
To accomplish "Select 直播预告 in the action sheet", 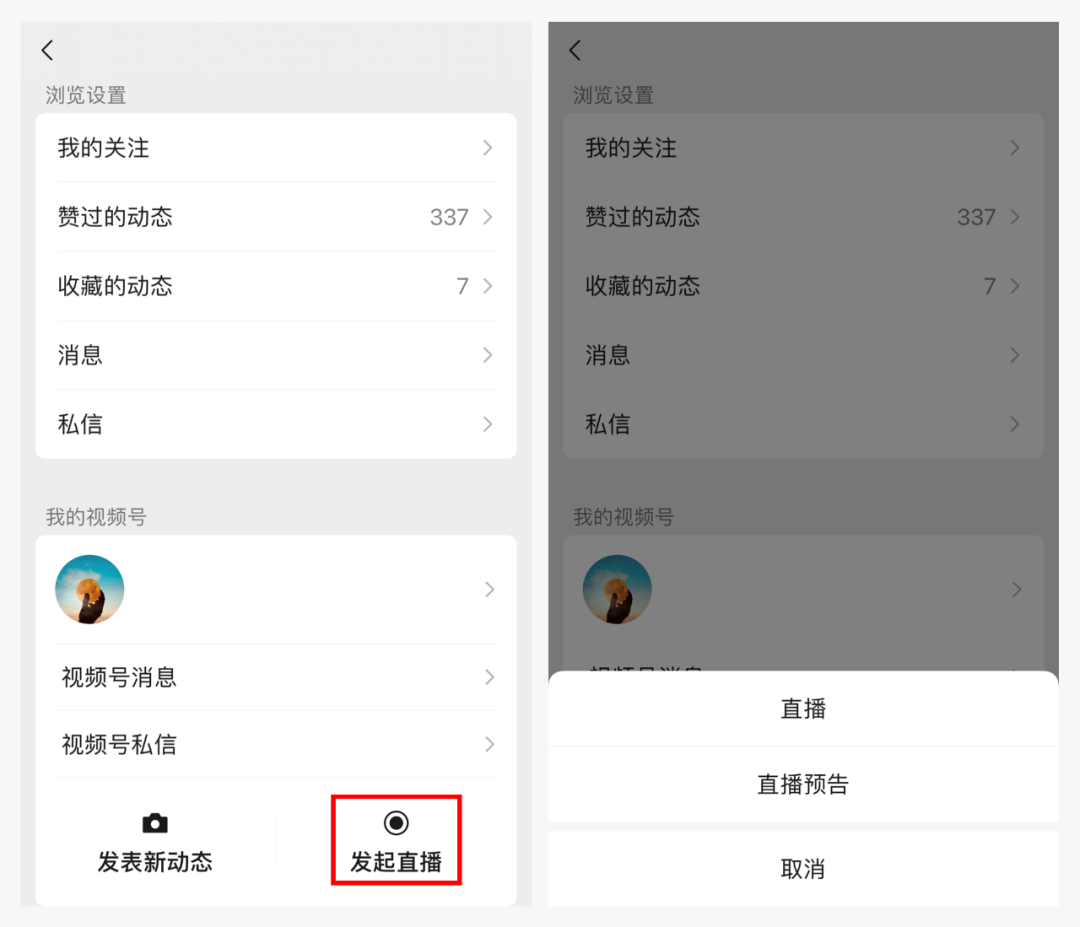I will [803, 784].
